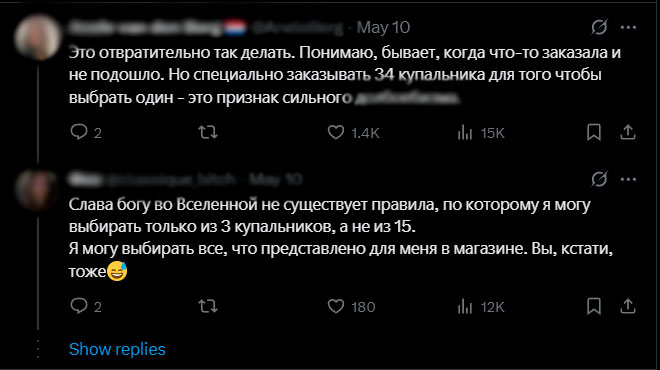Image resolution: width=660 pixels, height=370 pixels.
Task: Share the first tweet via share icon
Action: 628,132
